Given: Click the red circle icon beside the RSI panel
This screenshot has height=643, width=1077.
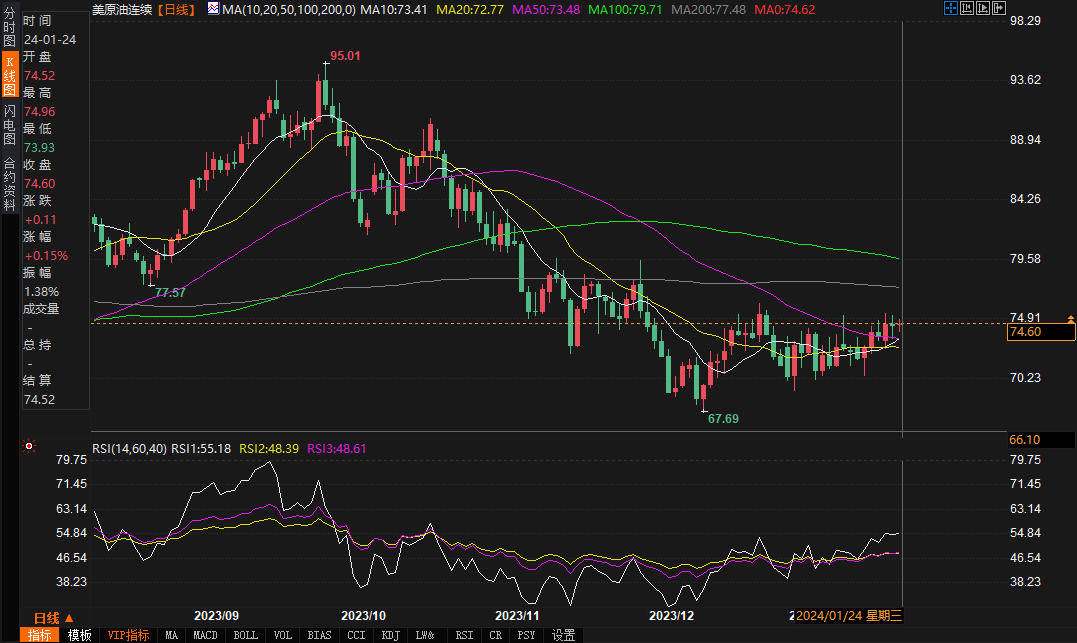Looking at the screenshot, I should coord(29,446).
